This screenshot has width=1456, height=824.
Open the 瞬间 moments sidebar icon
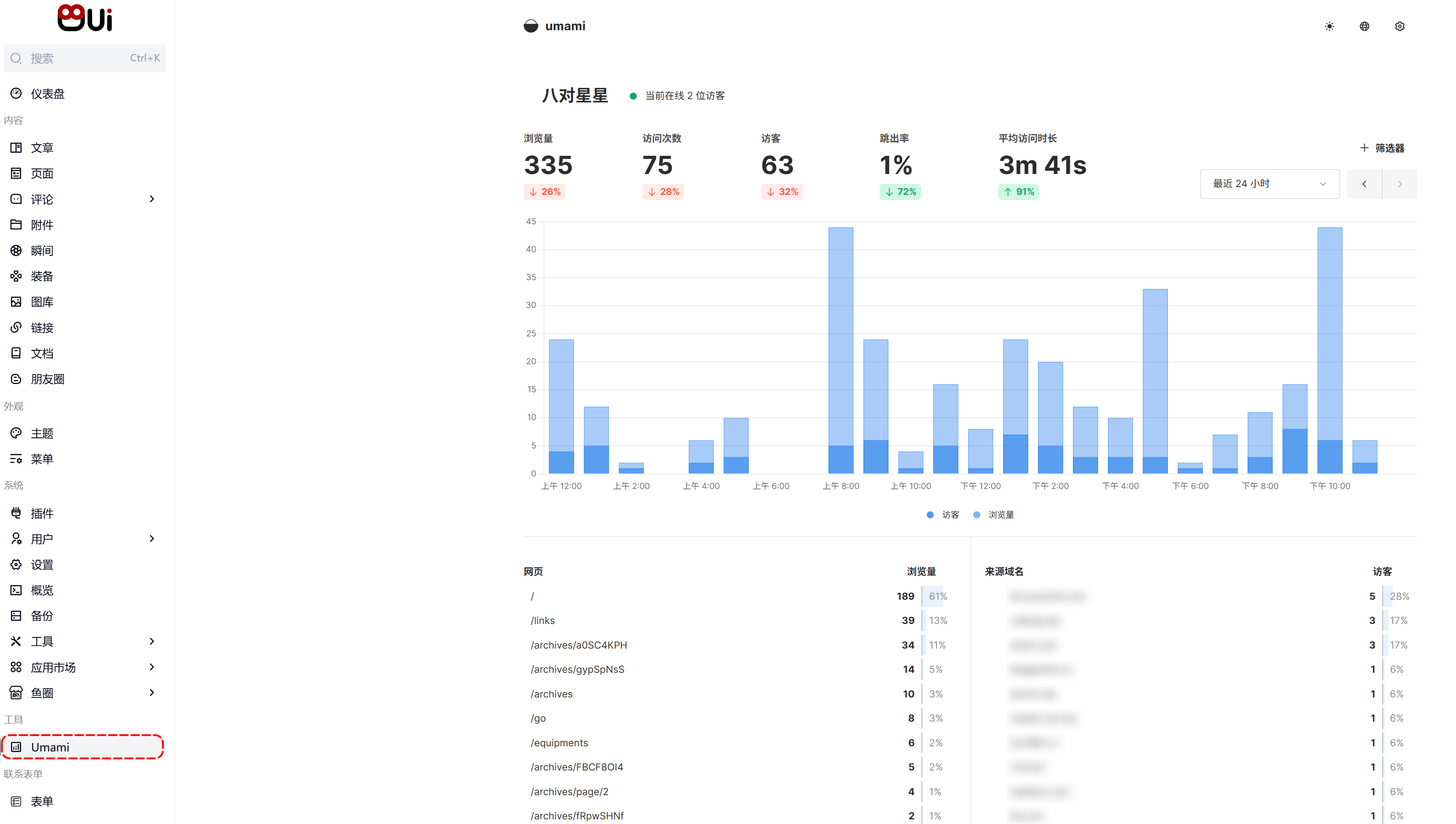point(16,251)
